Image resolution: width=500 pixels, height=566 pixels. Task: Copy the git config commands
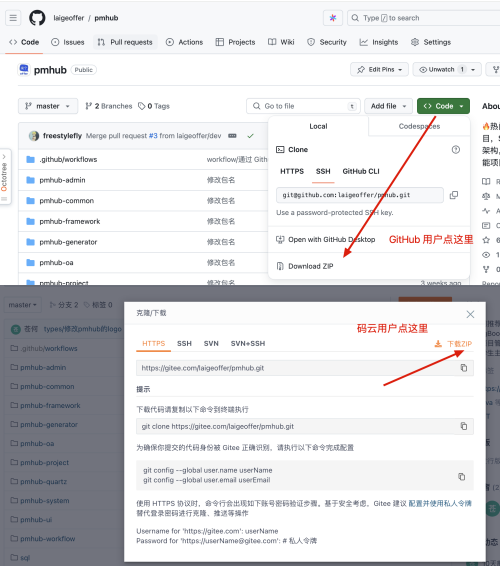[462, 476]
